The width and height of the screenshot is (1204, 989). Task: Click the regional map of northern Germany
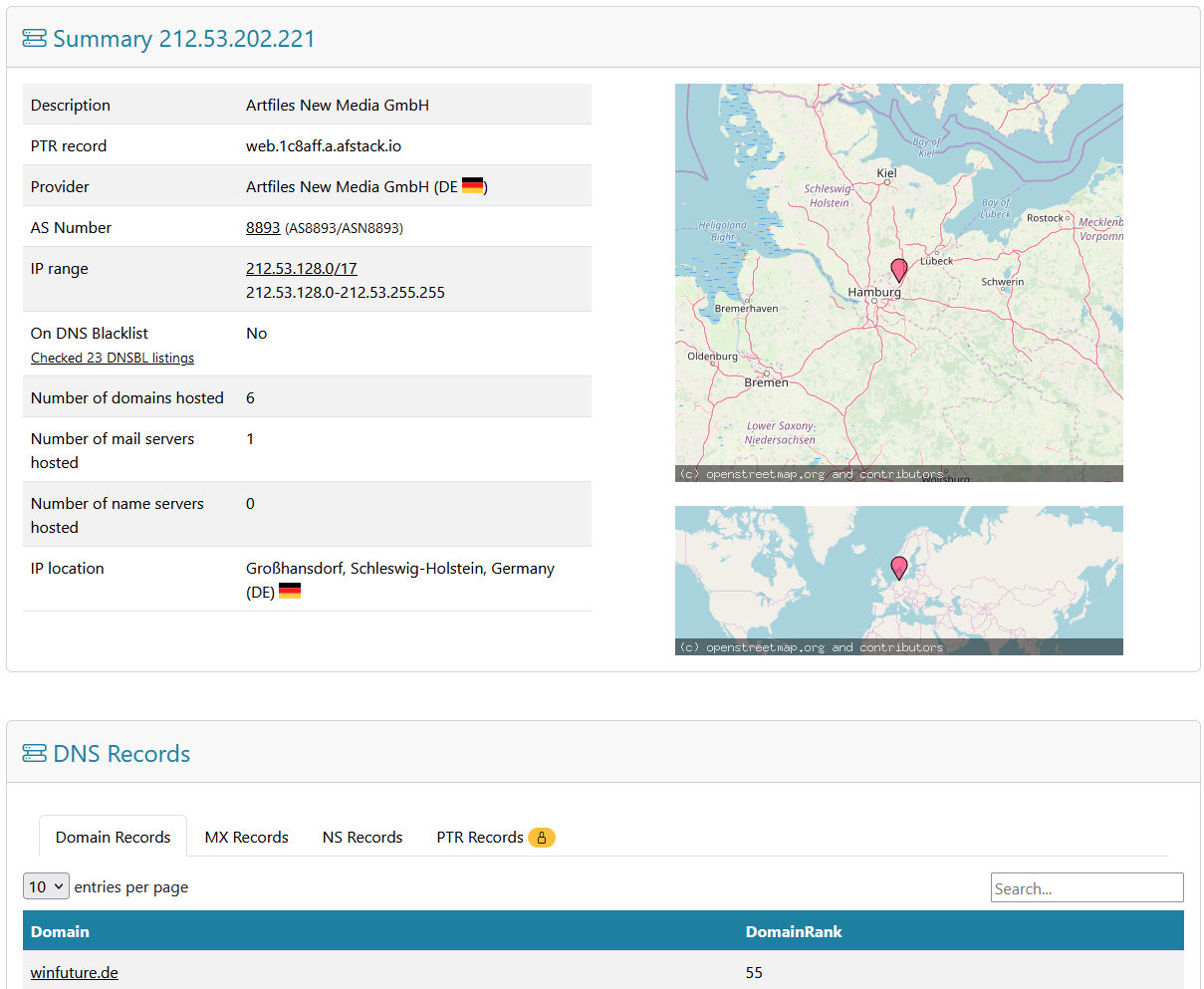point(899,283)
